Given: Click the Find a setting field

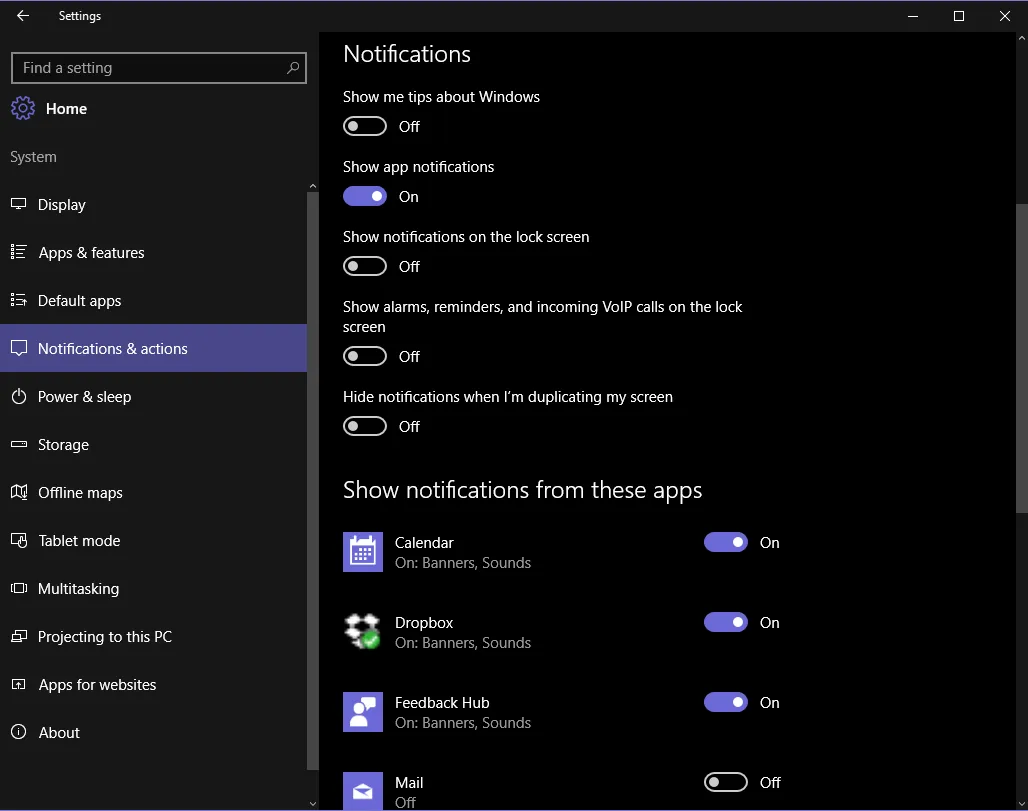Looking at the screenshot, I should click(150, 68).
